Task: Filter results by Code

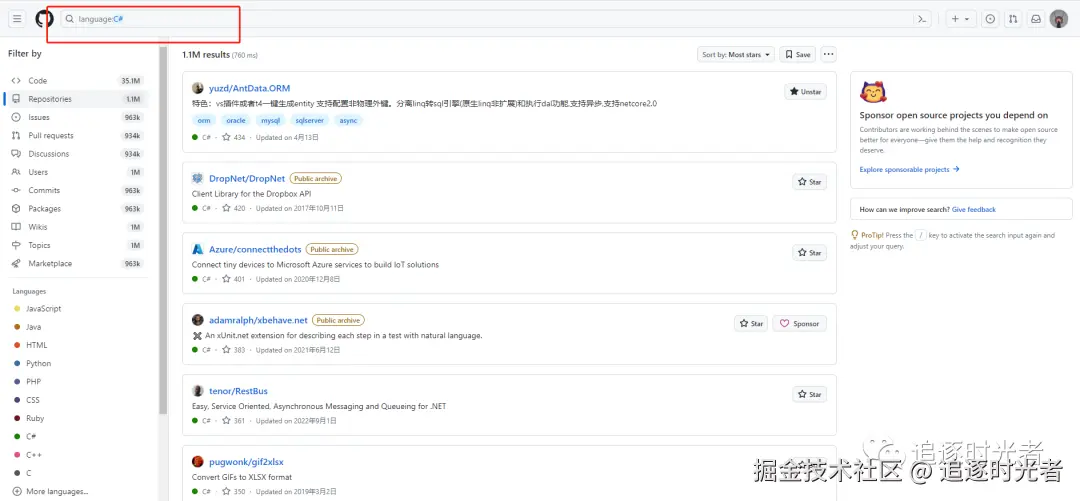Action: (77, 81)
